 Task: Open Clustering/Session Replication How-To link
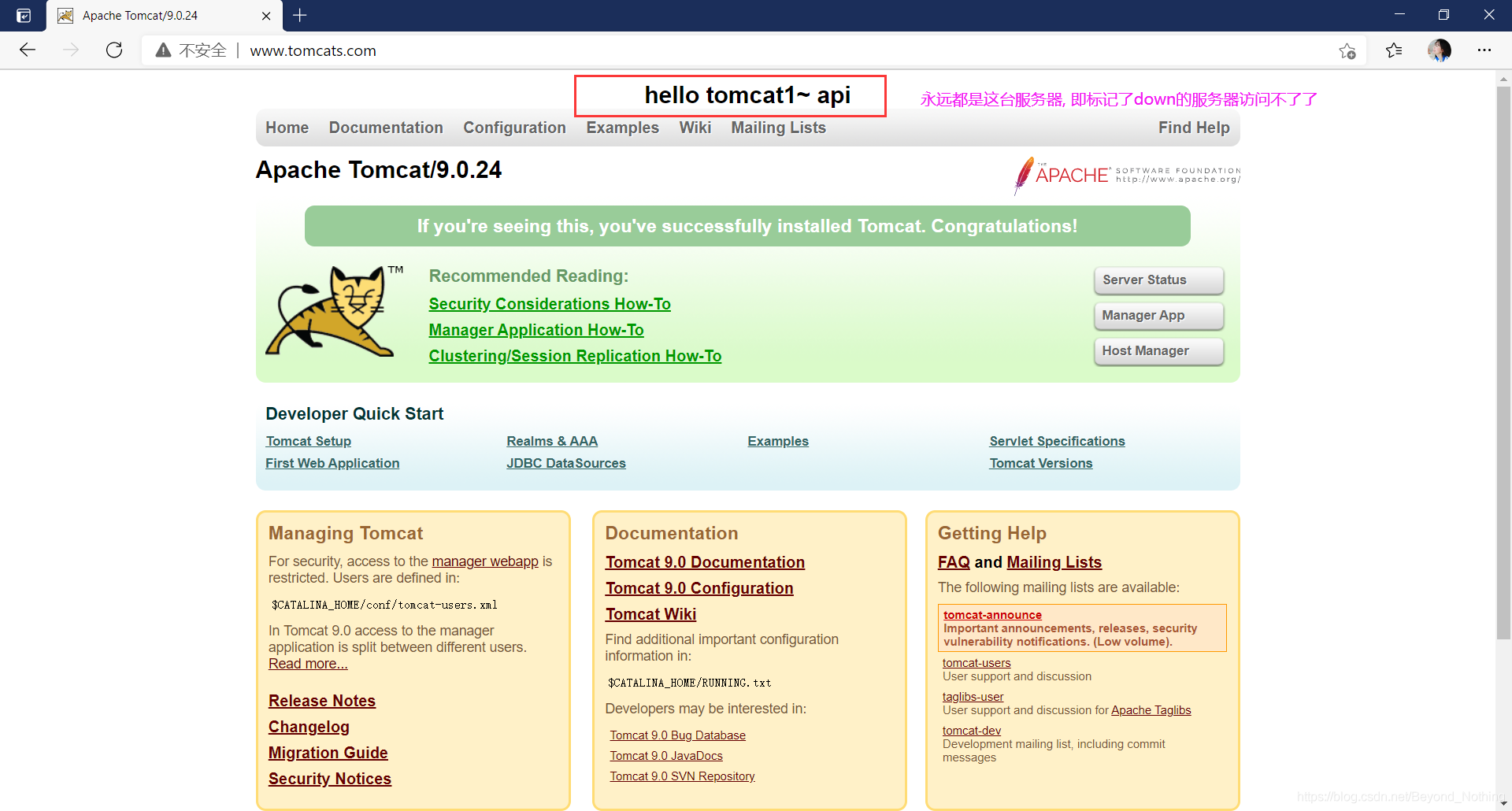[x=575, y=356]
